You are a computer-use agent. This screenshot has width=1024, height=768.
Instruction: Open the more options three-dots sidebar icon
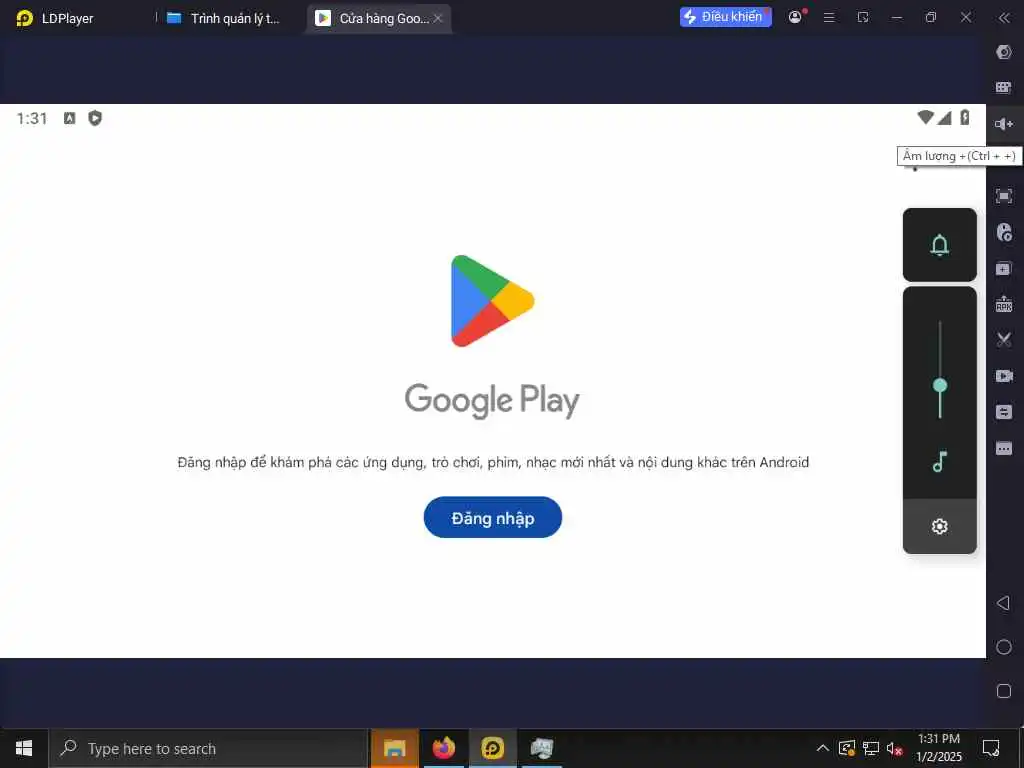[1004, 448]
